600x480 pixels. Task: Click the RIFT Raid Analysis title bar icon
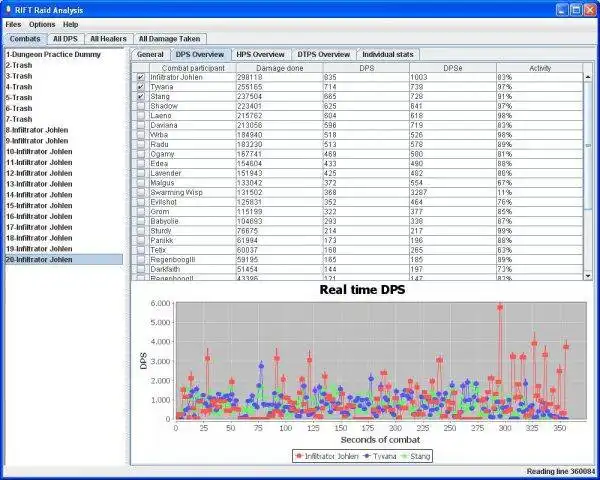pos(8,10)
